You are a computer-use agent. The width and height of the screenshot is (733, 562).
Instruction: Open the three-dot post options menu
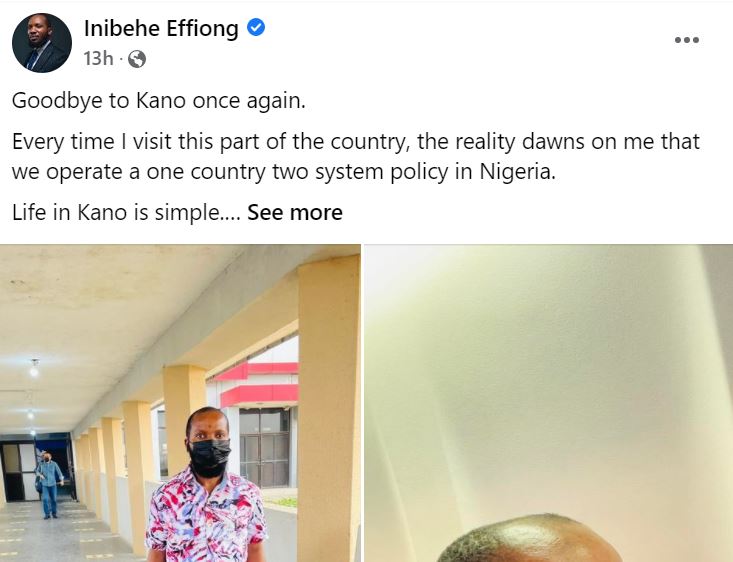click(x=686, y=40)
